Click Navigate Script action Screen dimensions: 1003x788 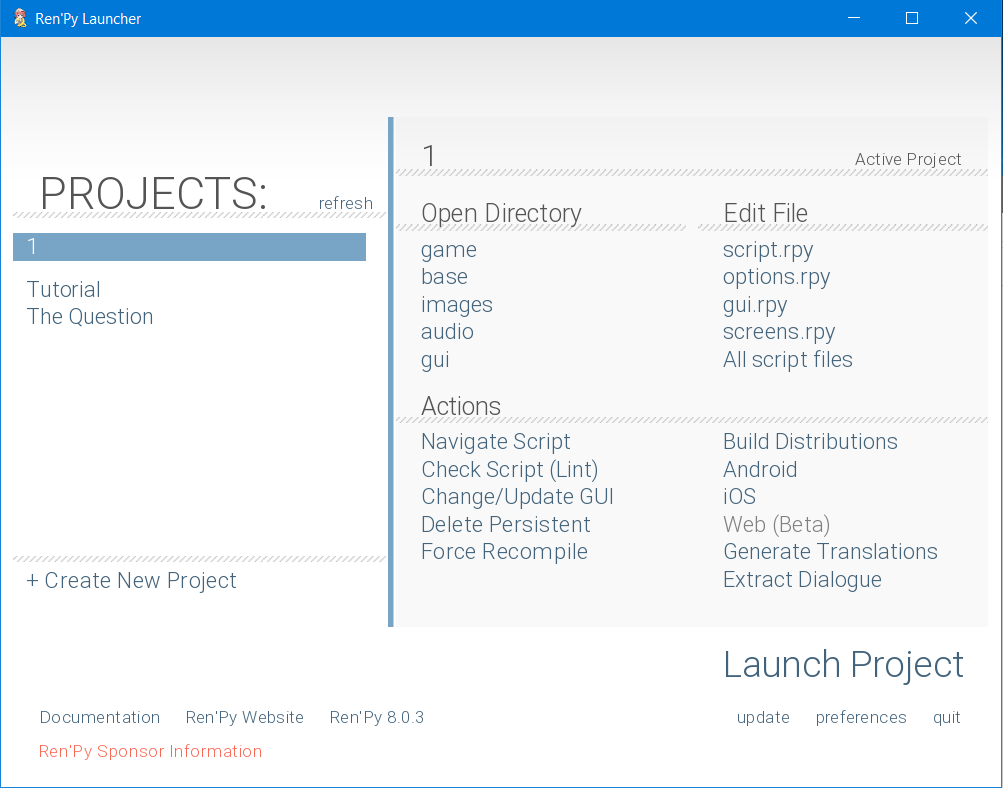495,442
